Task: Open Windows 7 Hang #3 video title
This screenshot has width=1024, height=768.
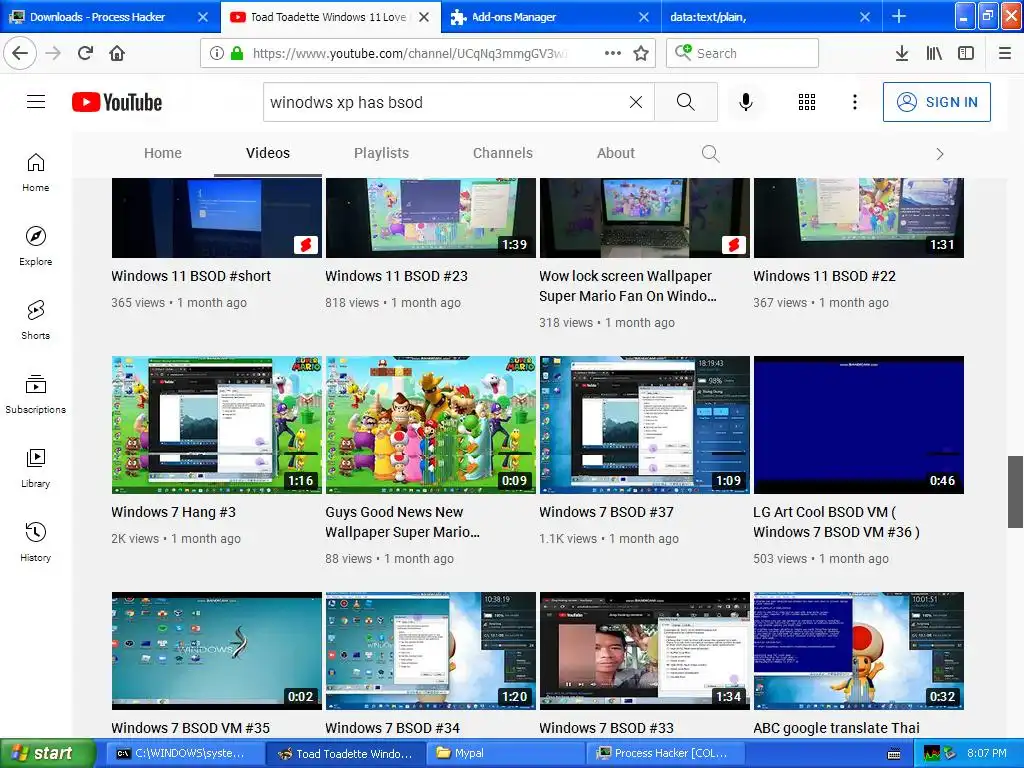Action: pos(174,512)
